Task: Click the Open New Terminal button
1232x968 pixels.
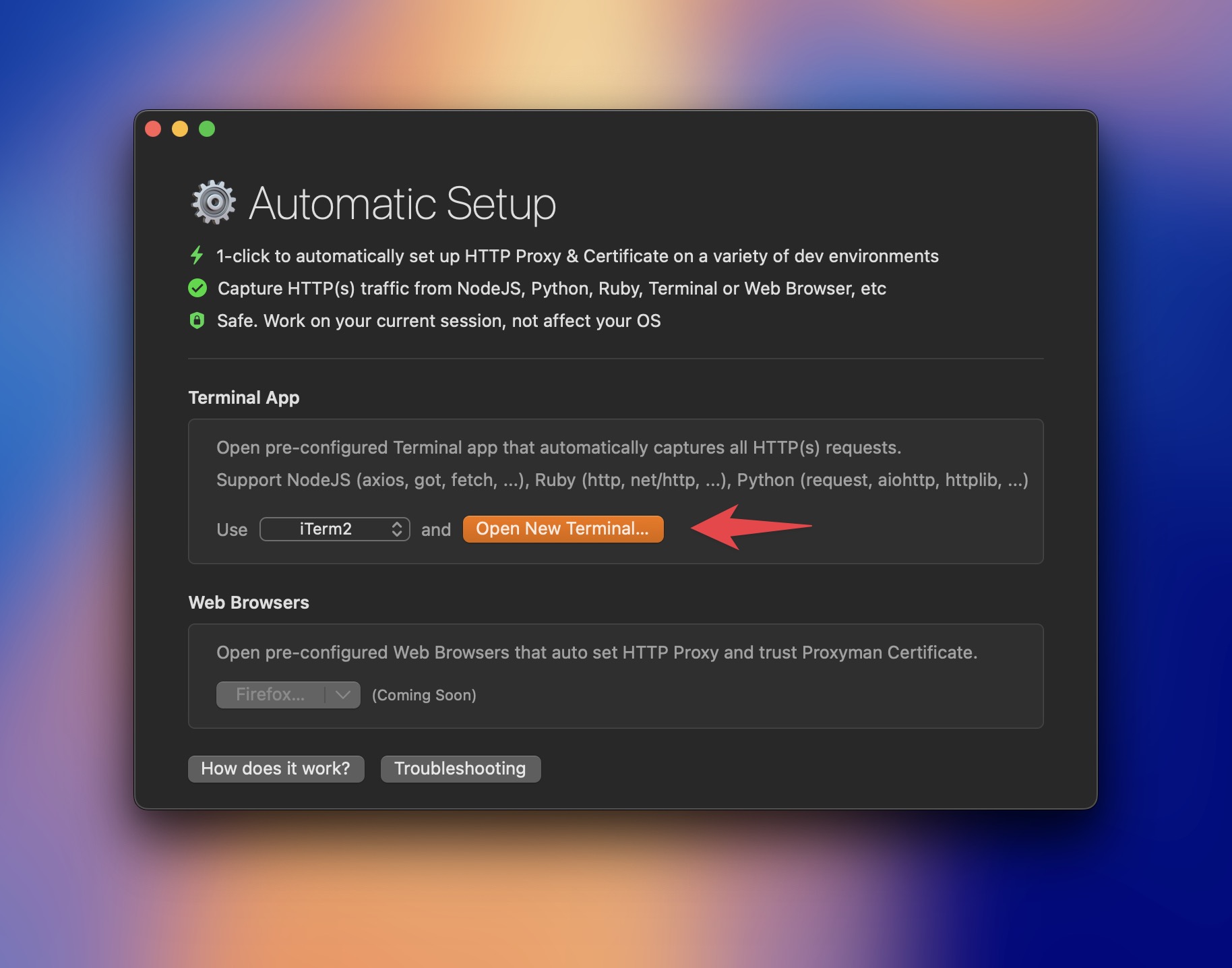Action: [563, 529]
